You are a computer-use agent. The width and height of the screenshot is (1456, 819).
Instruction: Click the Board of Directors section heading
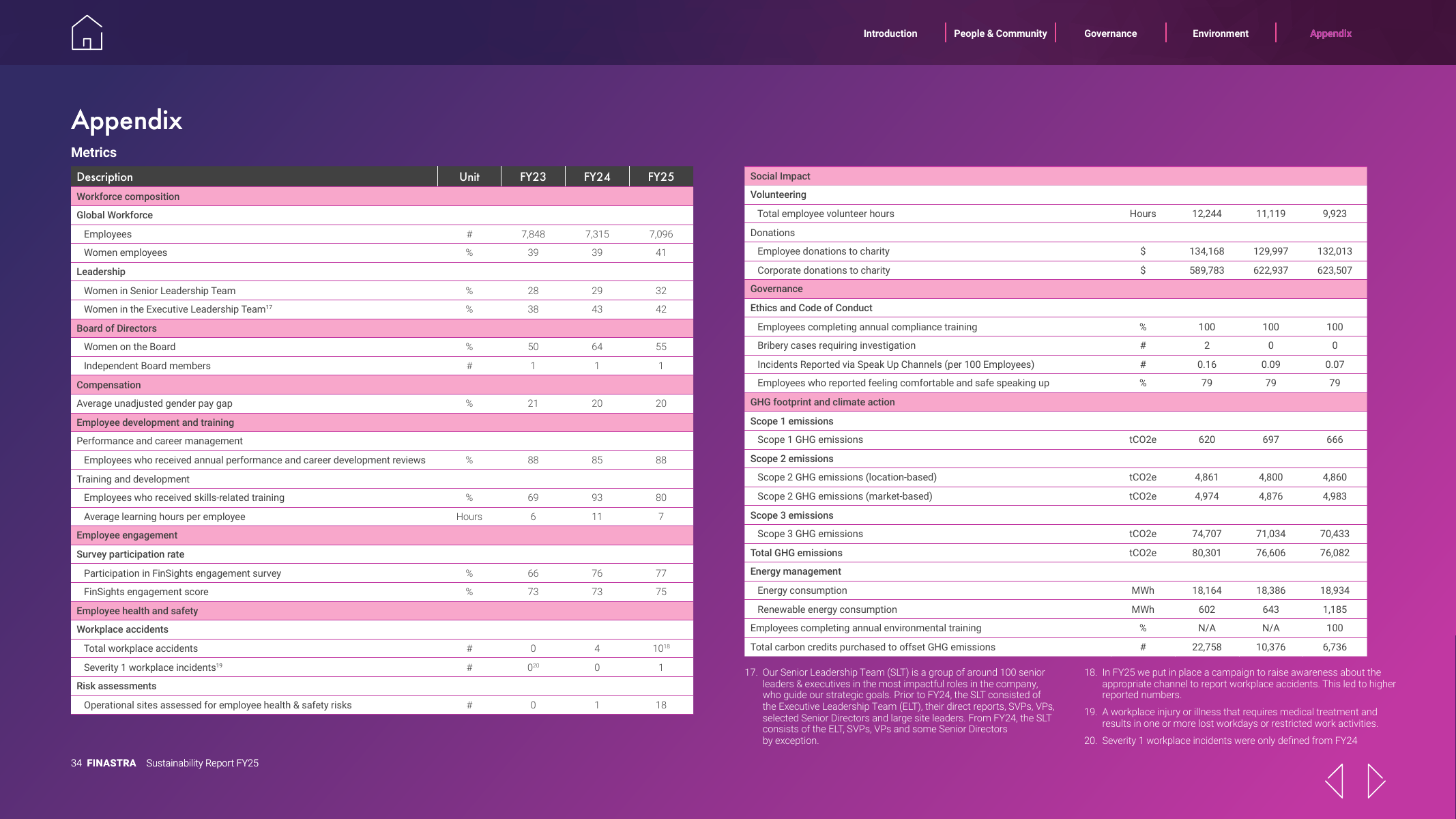tap(117, 328)
